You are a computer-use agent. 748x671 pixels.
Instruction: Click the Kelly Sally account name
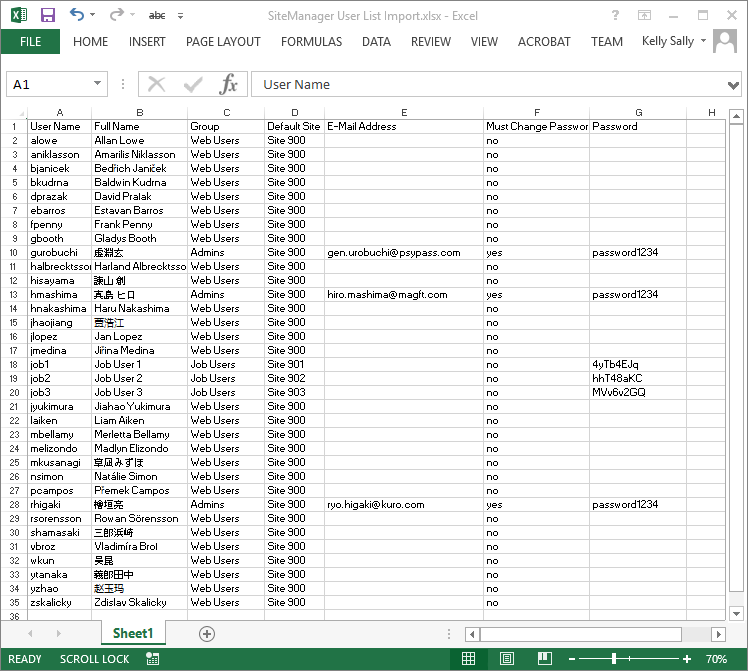click(669, 42)
